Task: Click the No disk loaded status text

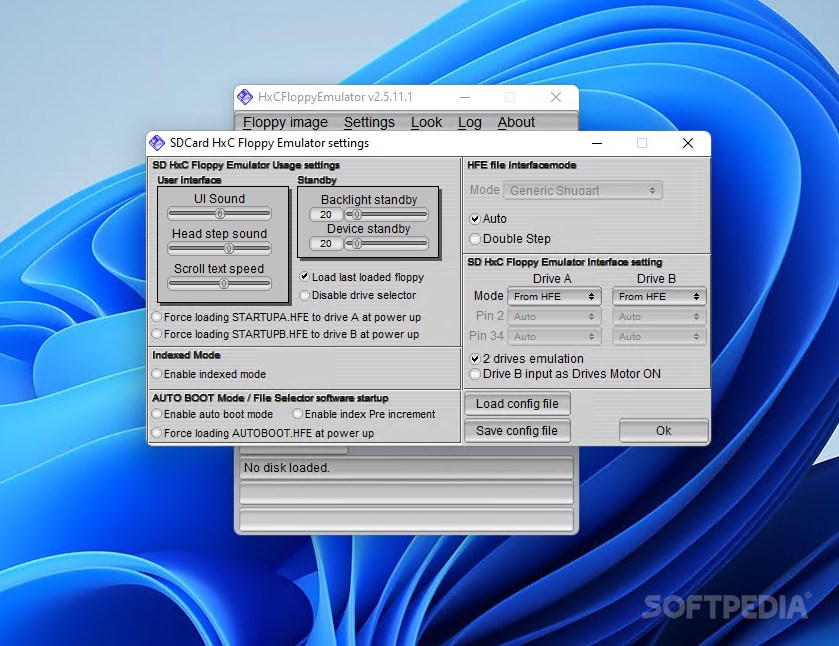Action: (287, 468)
